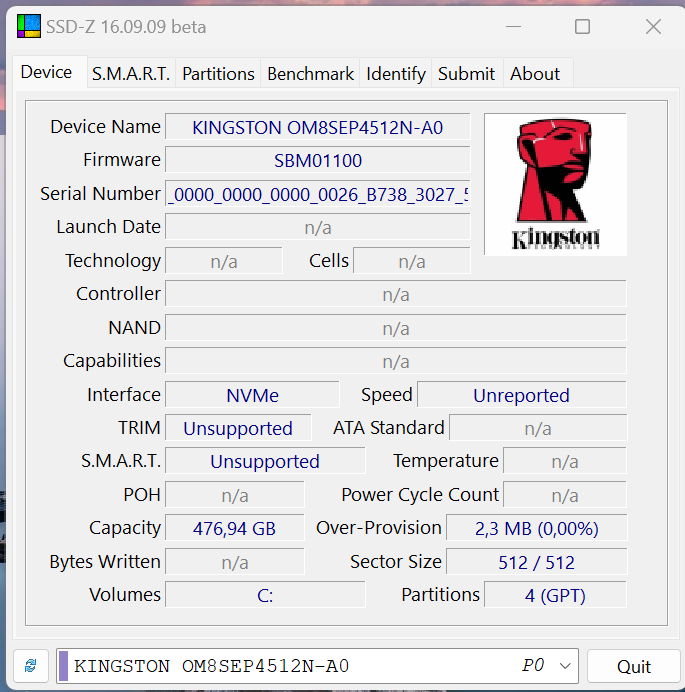685x692 pixels.
Task: Select the Identify tab
Action: (x=396, y=73)
